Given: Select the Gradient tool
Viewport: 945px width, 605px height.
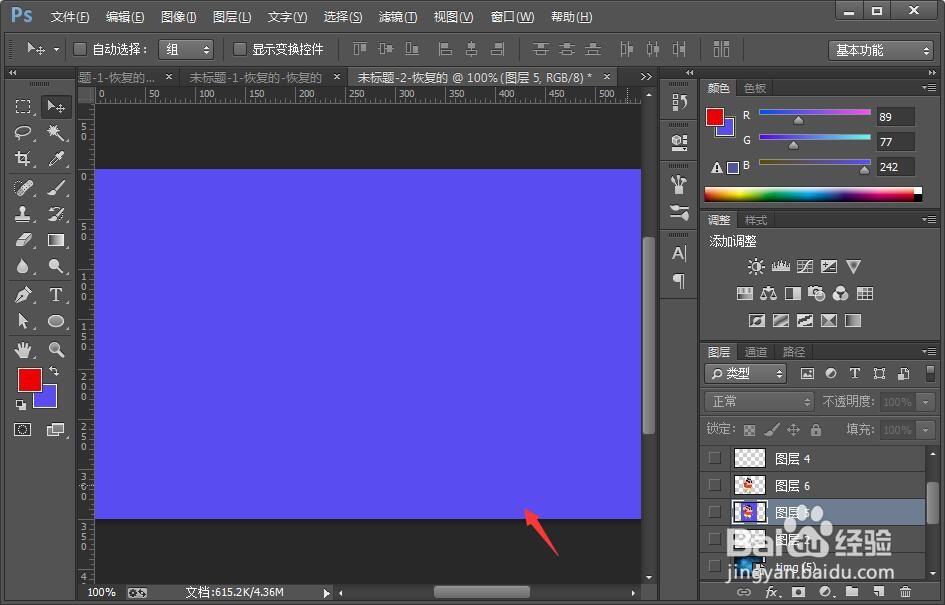Looking at the screenshot, I should point(56,240).
